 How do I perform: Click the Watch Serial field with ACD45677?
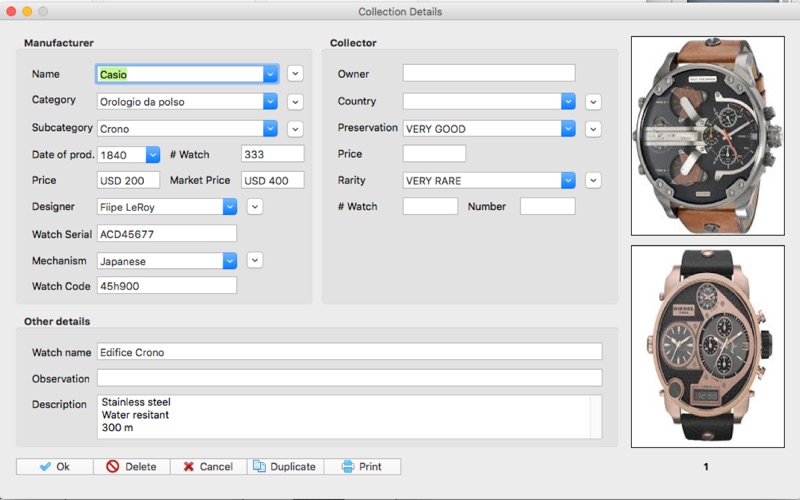(x=167, y=234)
